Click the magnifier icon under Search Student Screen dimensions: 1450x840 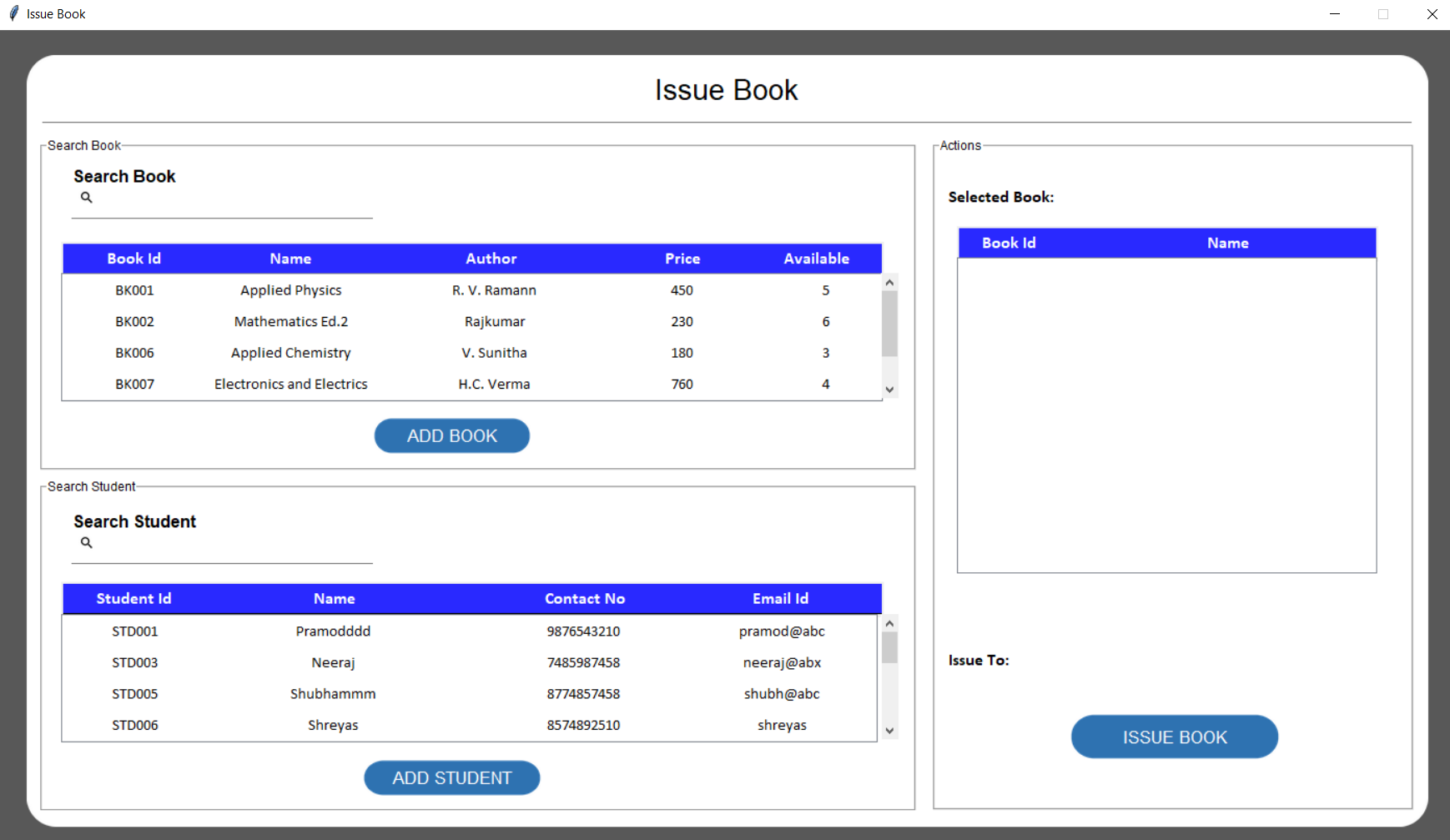(x=86, y=543)
